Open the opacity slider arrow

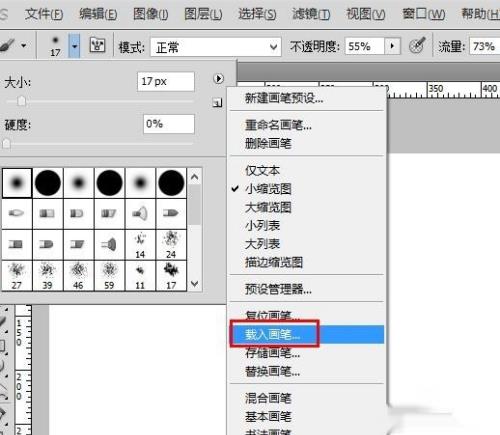[x=392, y=46]
